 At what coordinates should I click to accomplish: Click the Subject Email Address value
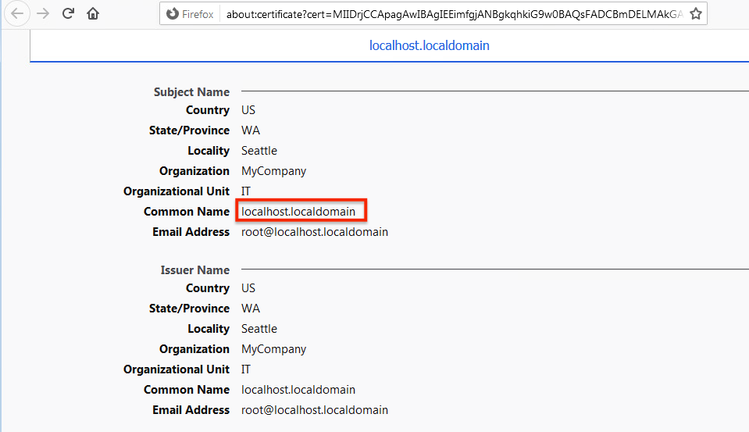tap(314, 232)
